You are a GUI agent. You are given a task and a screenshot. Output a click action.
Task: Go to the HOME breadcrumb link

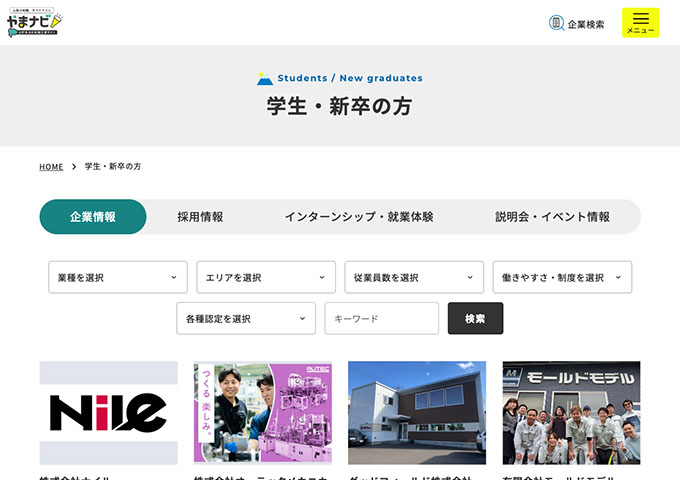pos(51,167)
